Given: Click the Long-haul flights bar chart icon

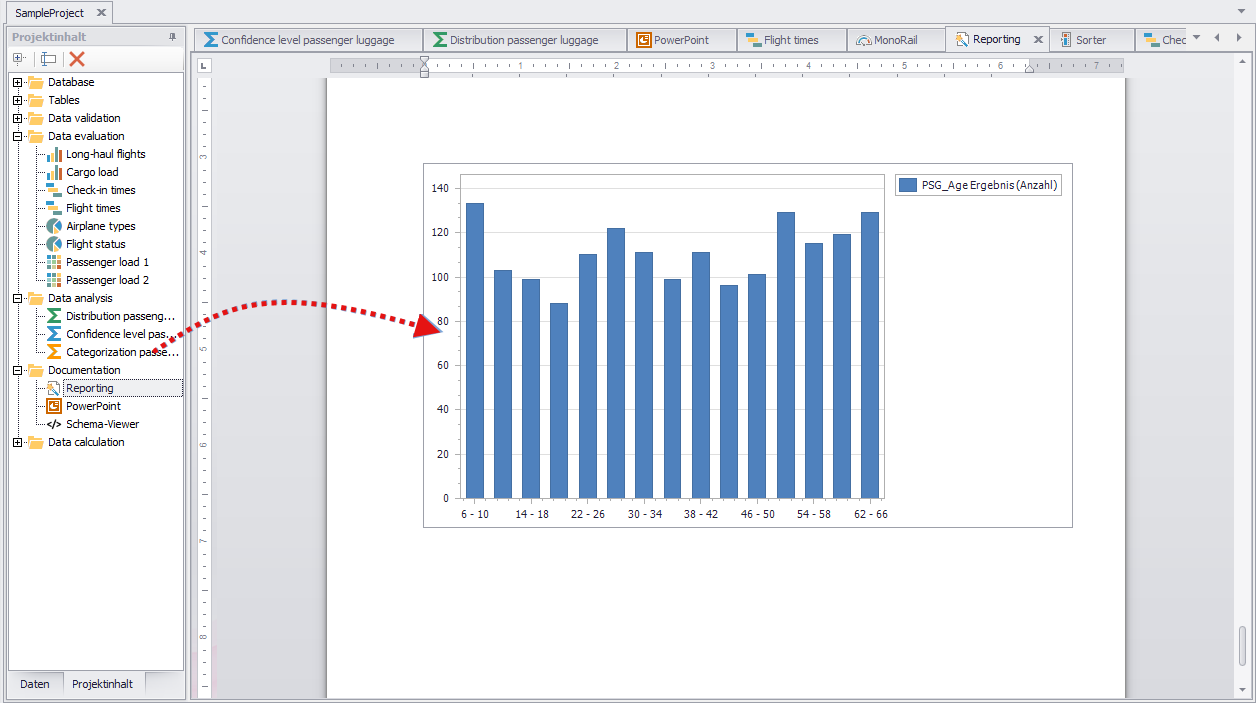Looking at the screenshot, I should click(54, 154).
